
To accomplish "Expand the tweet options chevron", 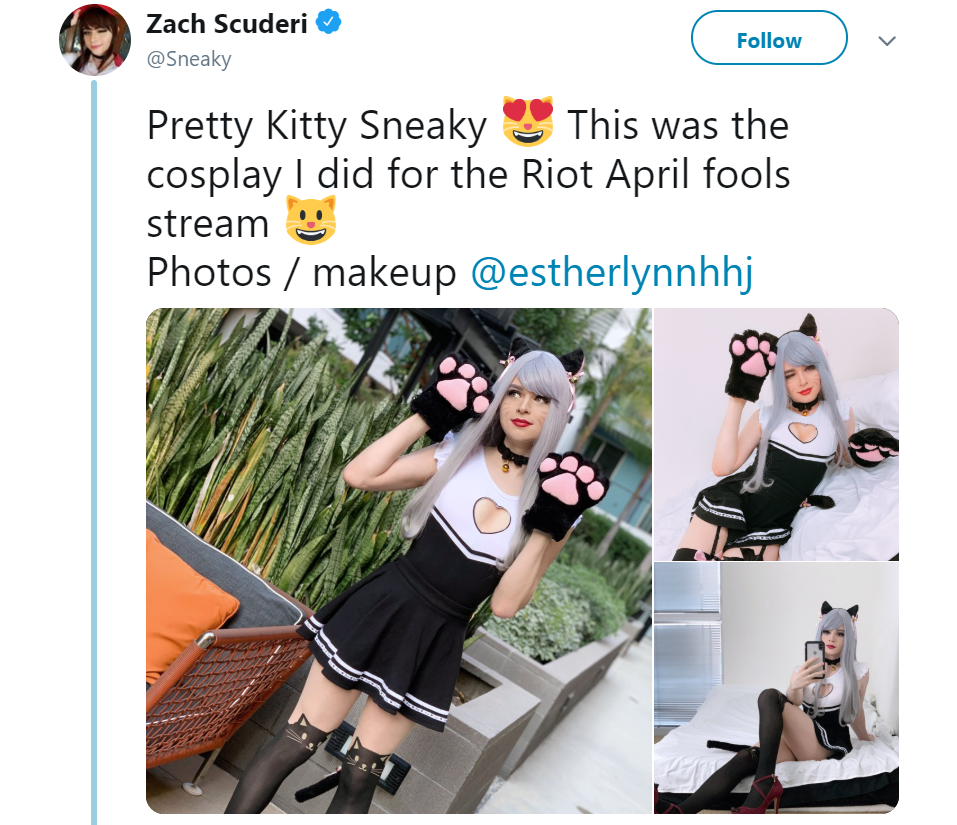I will [886, 41].
